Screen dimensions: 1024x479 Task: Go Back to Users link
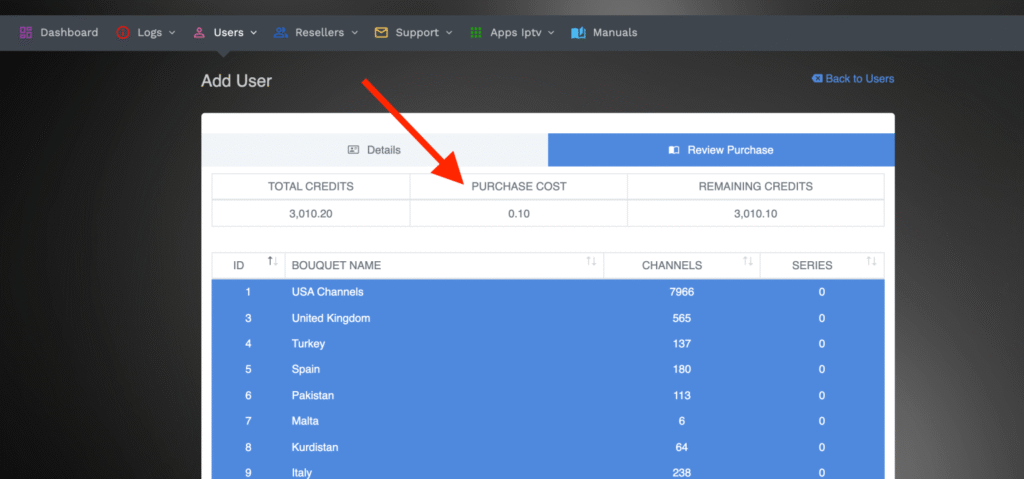(x=853, y=78)
